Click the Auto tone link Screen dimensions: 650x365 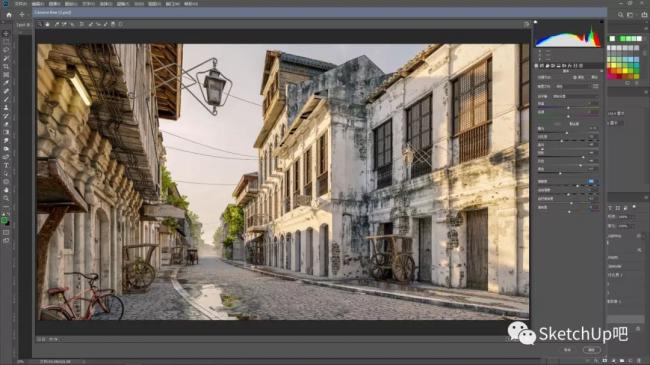coord(557,124)
